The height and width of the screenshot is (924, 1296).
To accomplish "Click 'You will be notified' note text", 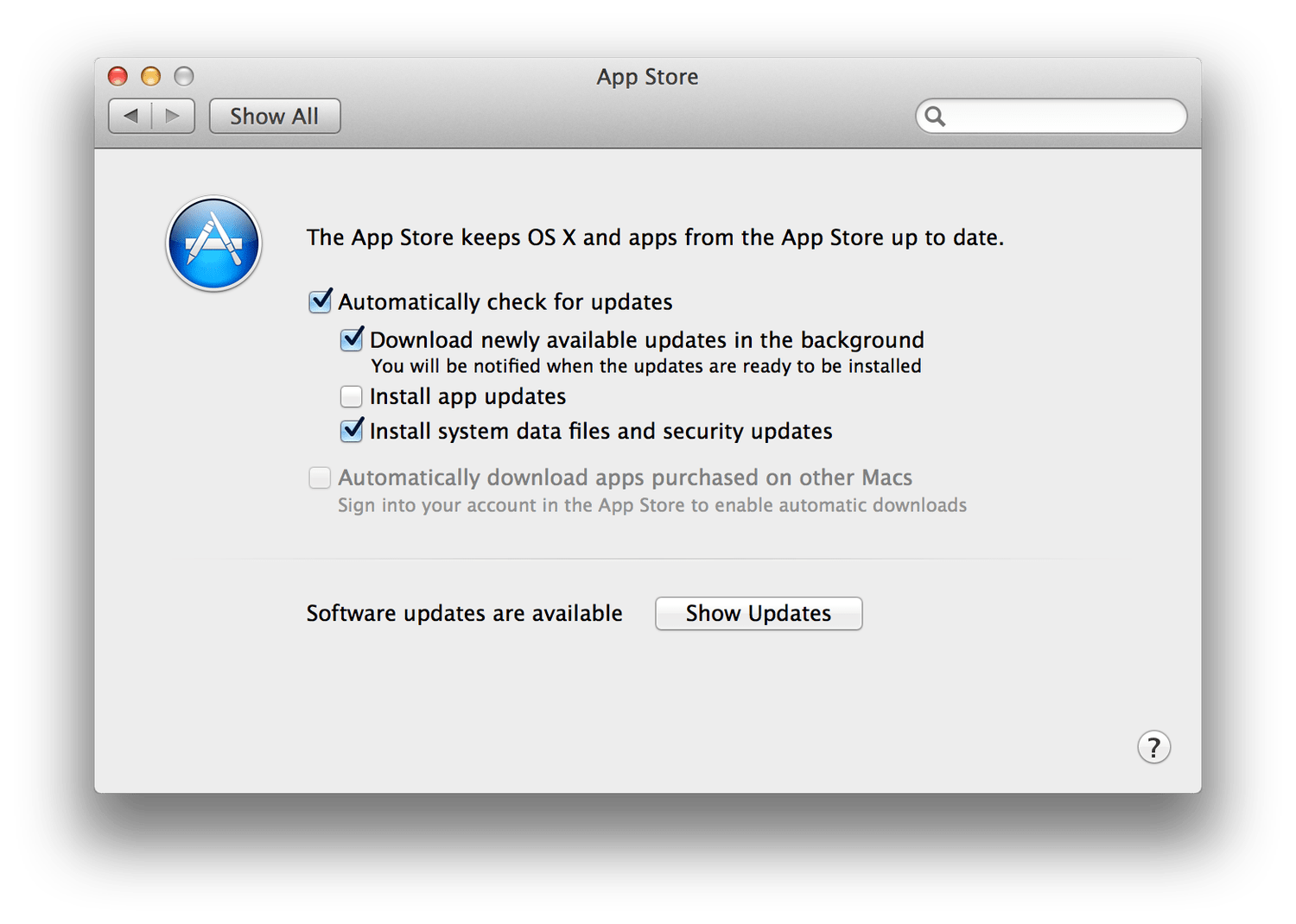I will point(646,366).
